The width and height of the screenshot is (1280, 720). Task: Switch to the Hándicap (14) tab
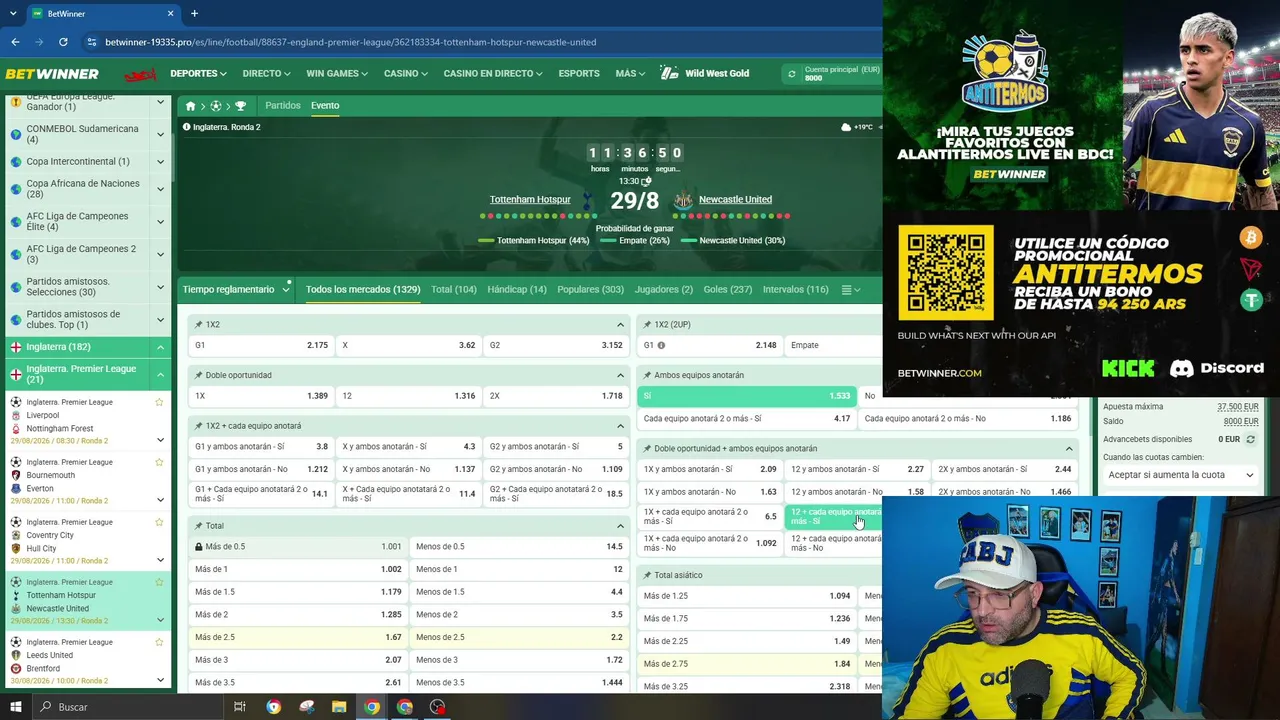tap(517, 290)
